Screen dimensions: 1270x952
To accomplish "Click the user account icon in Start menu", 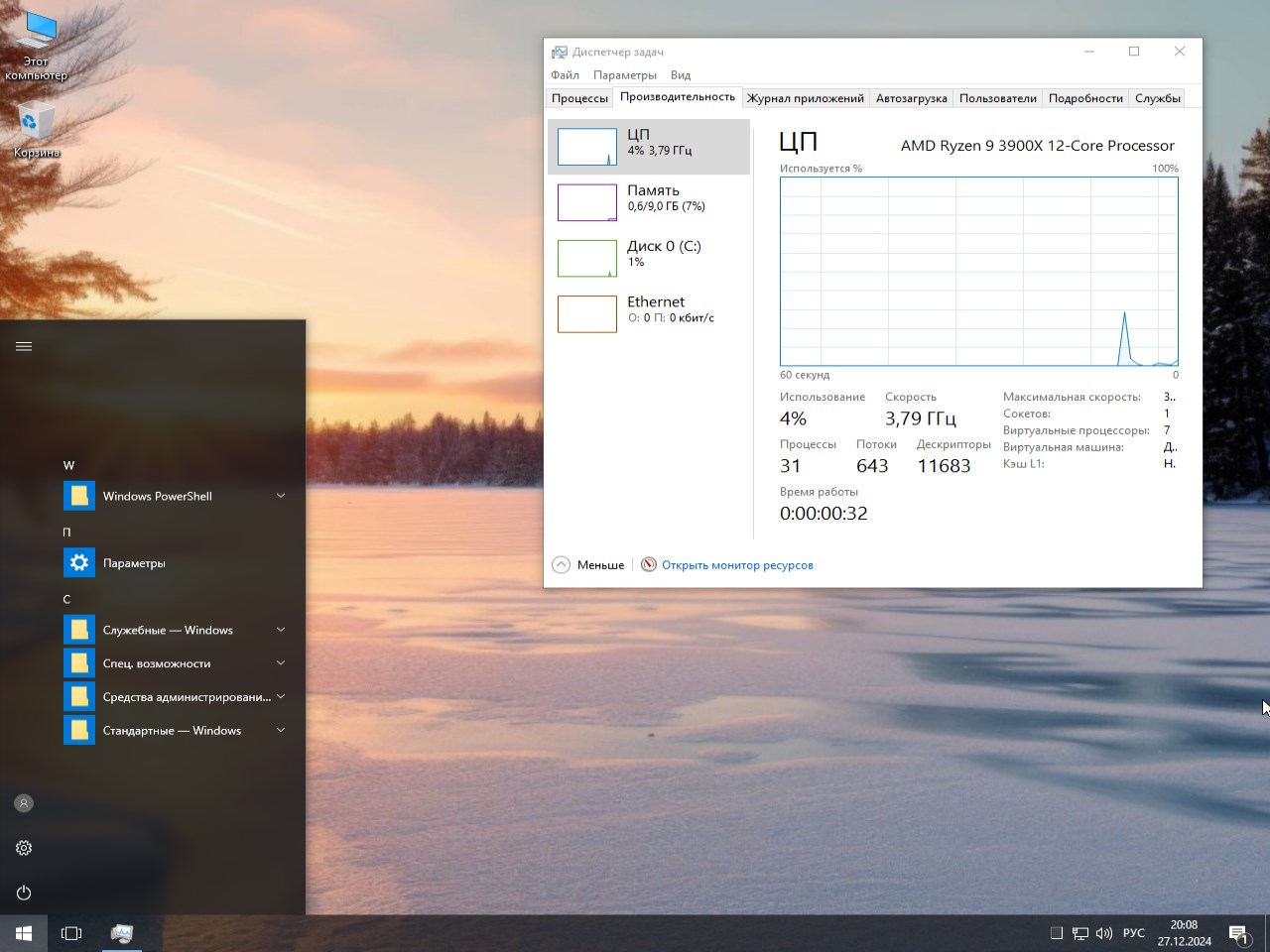I will pyautogui.click(x=24, y=803).
